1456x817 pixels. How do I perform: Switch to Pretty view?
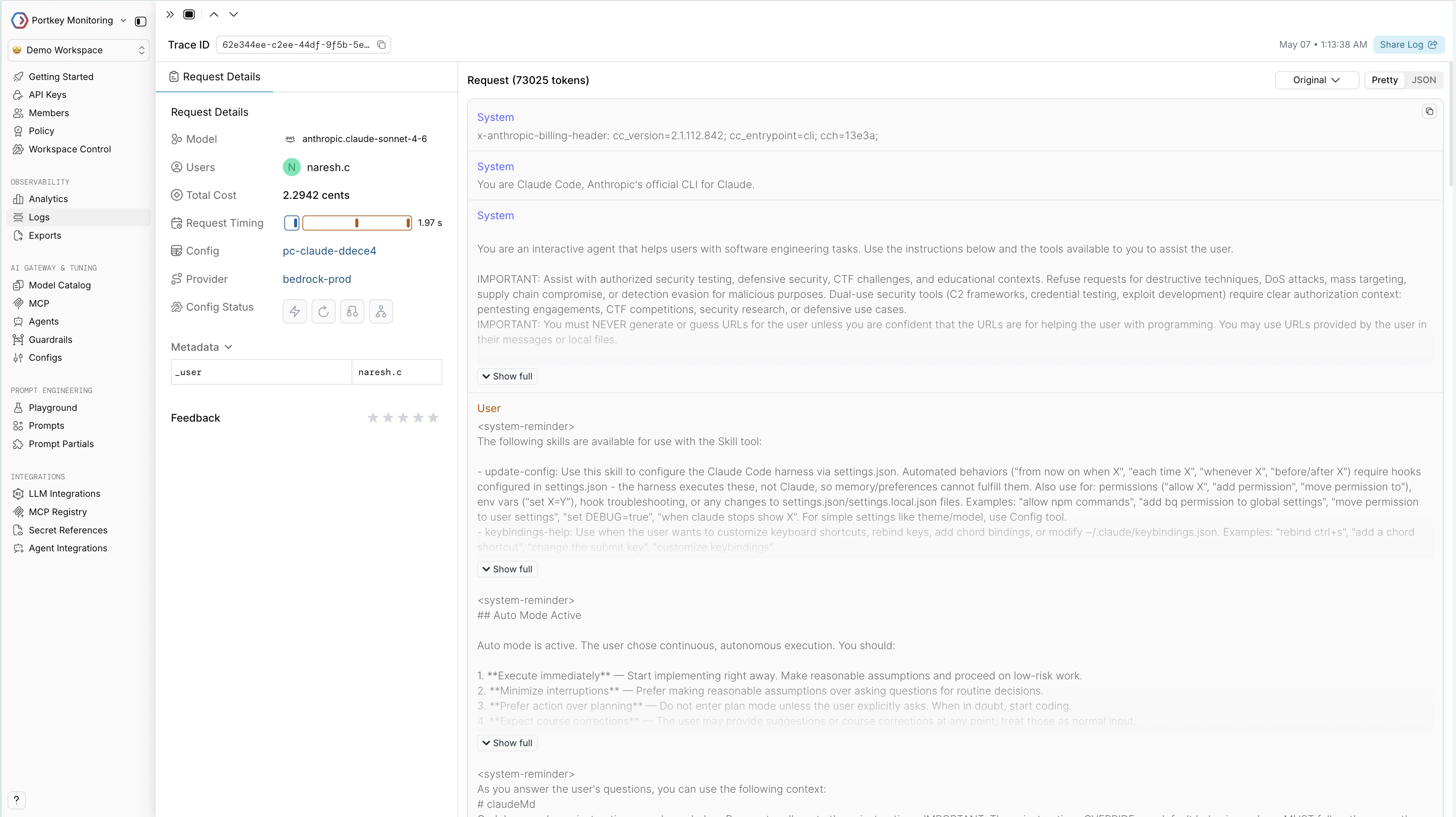1384,80
